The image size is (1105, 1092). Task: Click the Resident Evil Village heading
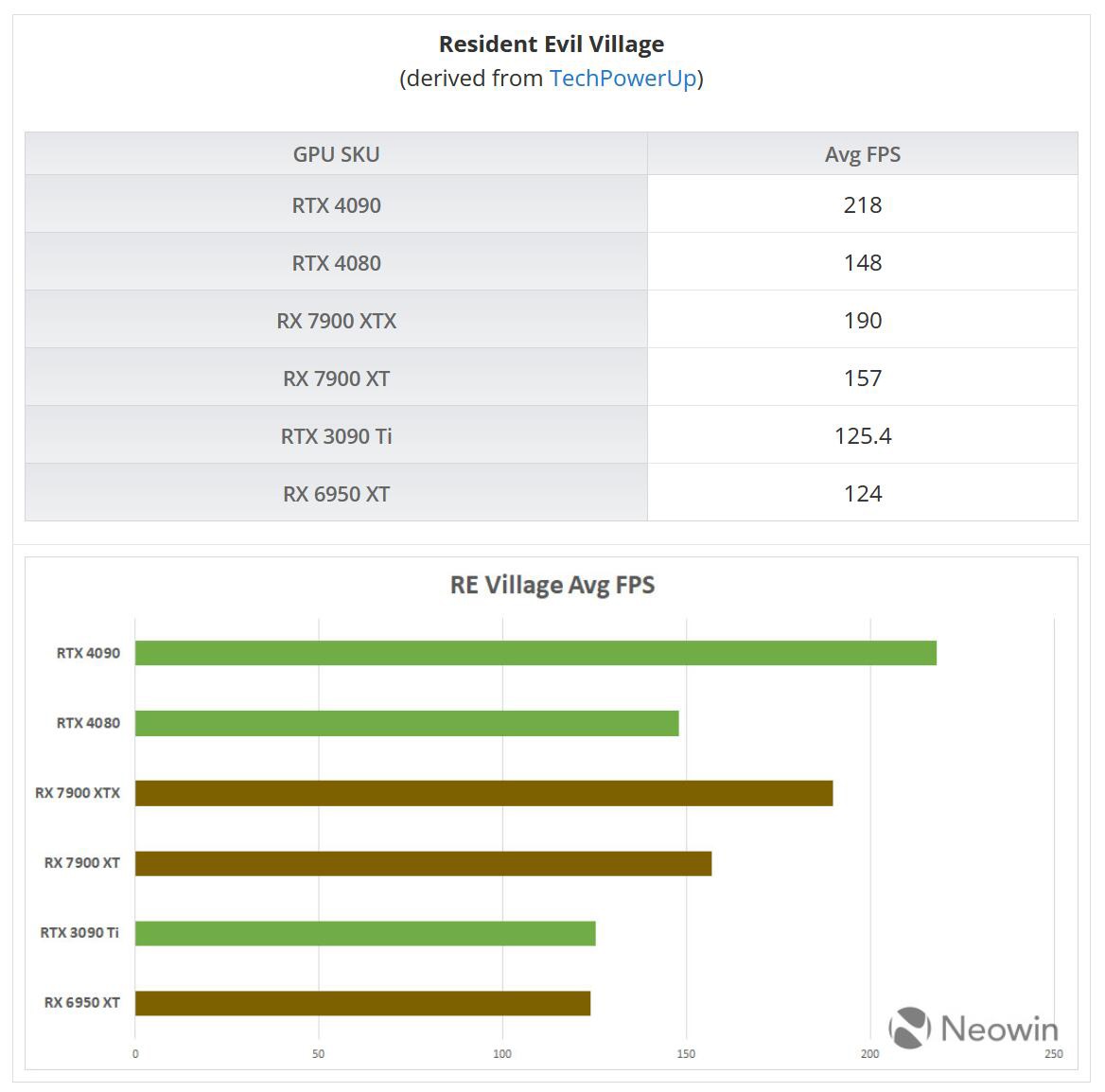(552, 44)
